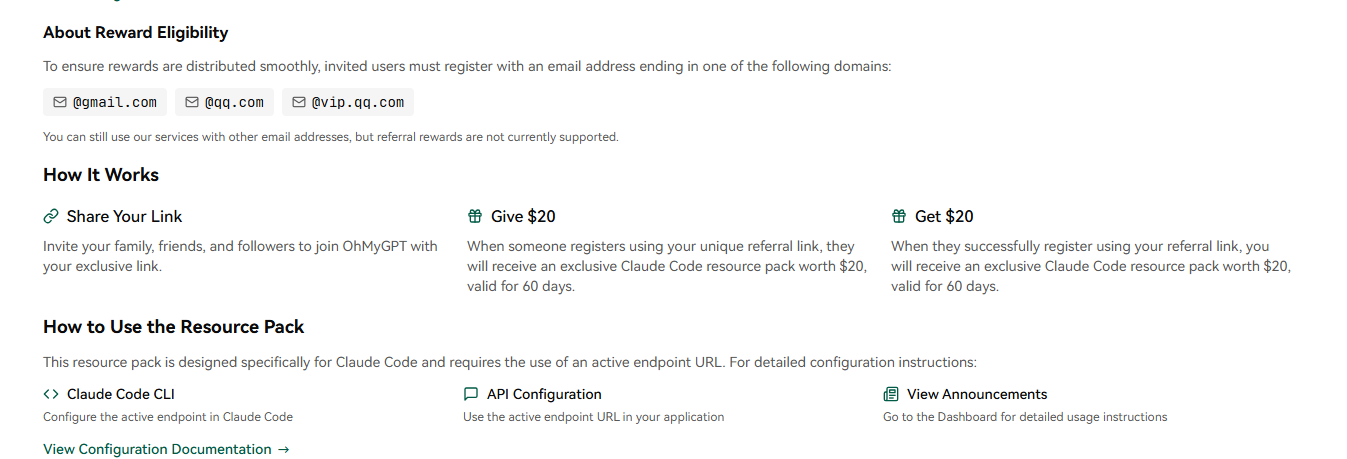Click the gift icon next to Give $20
1347x459 pixels.
pyautogui.click(x=475, y=216)
